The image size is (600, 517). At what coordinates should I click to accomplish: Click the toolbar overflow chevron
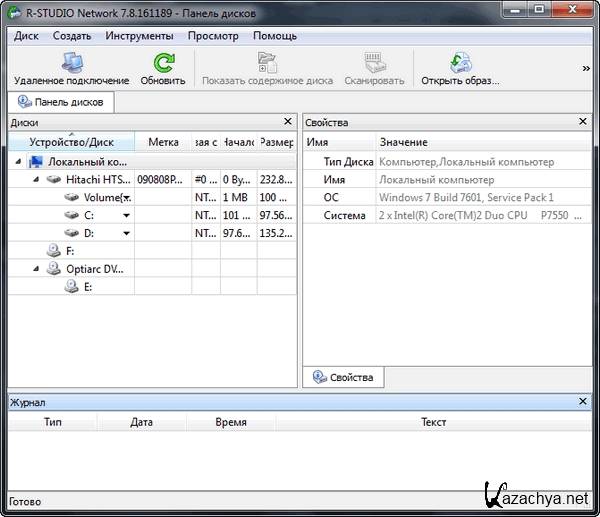(x=586, y=69)
